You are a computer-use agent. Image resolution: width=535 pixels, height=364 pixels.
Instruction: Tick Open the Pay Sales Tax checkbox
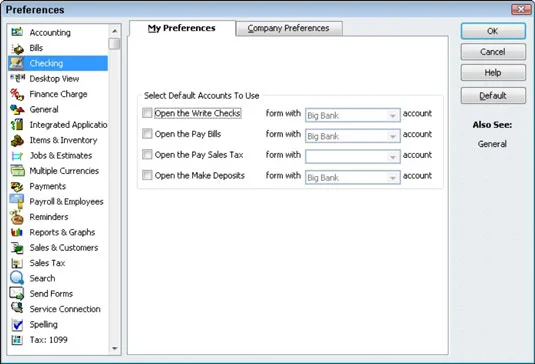147,155
